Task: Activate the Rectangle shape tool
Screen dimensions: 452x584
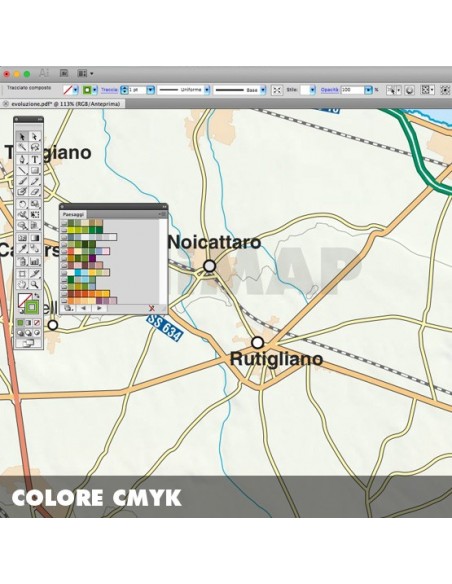Action: click(35, 170)
